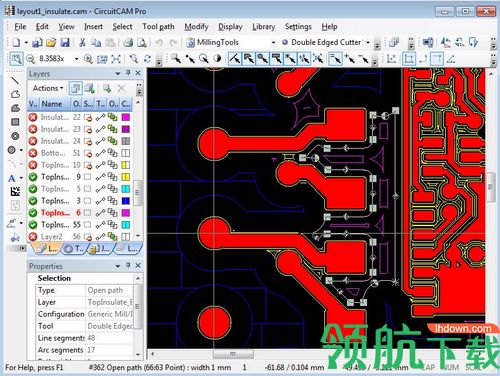Toggle visibility of TopIns... layer 10
This screenshot has width=500, height=376.
pyautogui.click(x=33, y=165)
